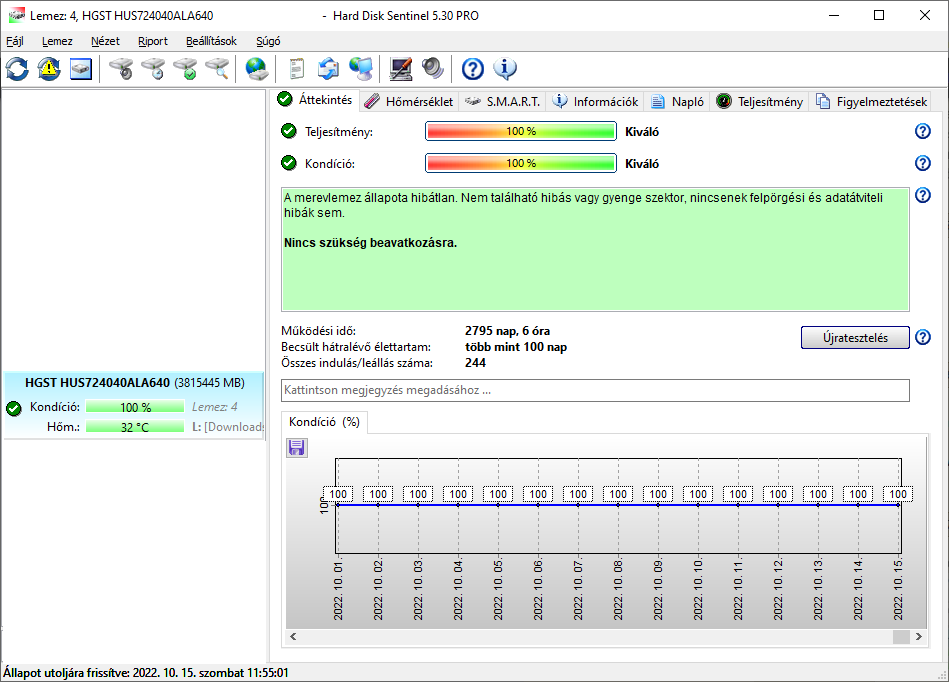Viewport: 949px width, 682px height.
Task: Switch to the S.M.A.R.T. tab
Action: 503,101
